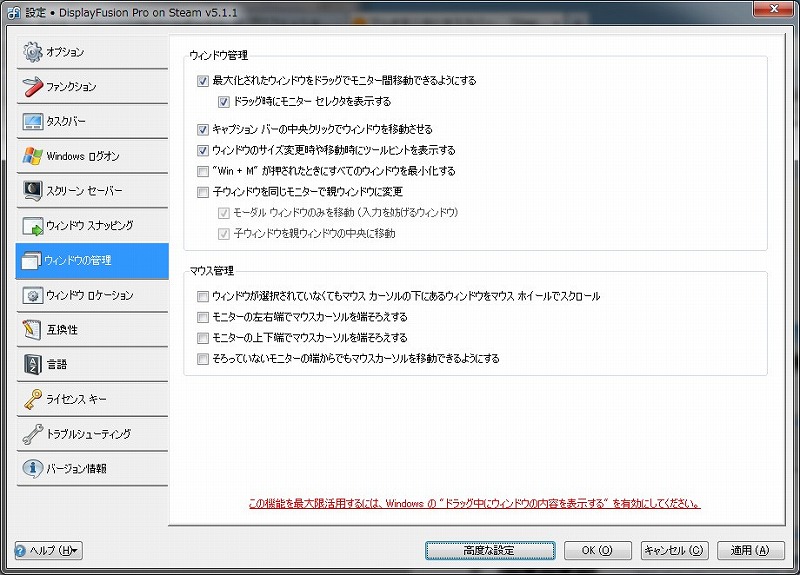The image size is (800, 575).
Task: Click the moon screen icon for スクリーン セーバー
Action: [x=33, y=190]
